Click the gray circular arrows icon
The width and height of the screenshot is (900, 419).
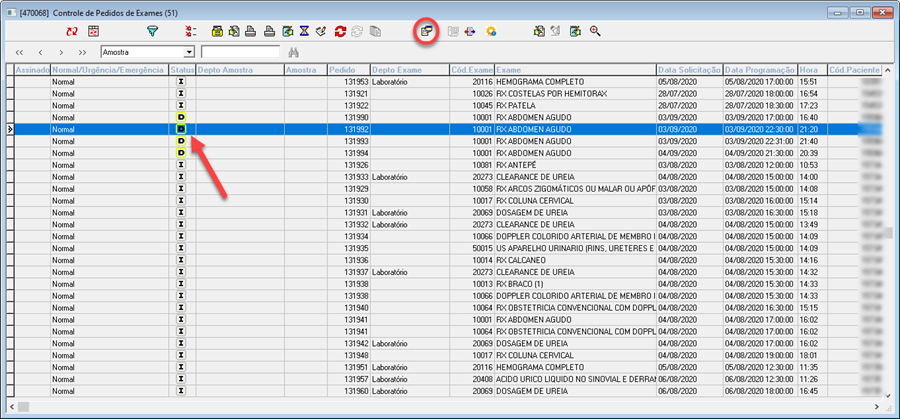pos(357,32)
